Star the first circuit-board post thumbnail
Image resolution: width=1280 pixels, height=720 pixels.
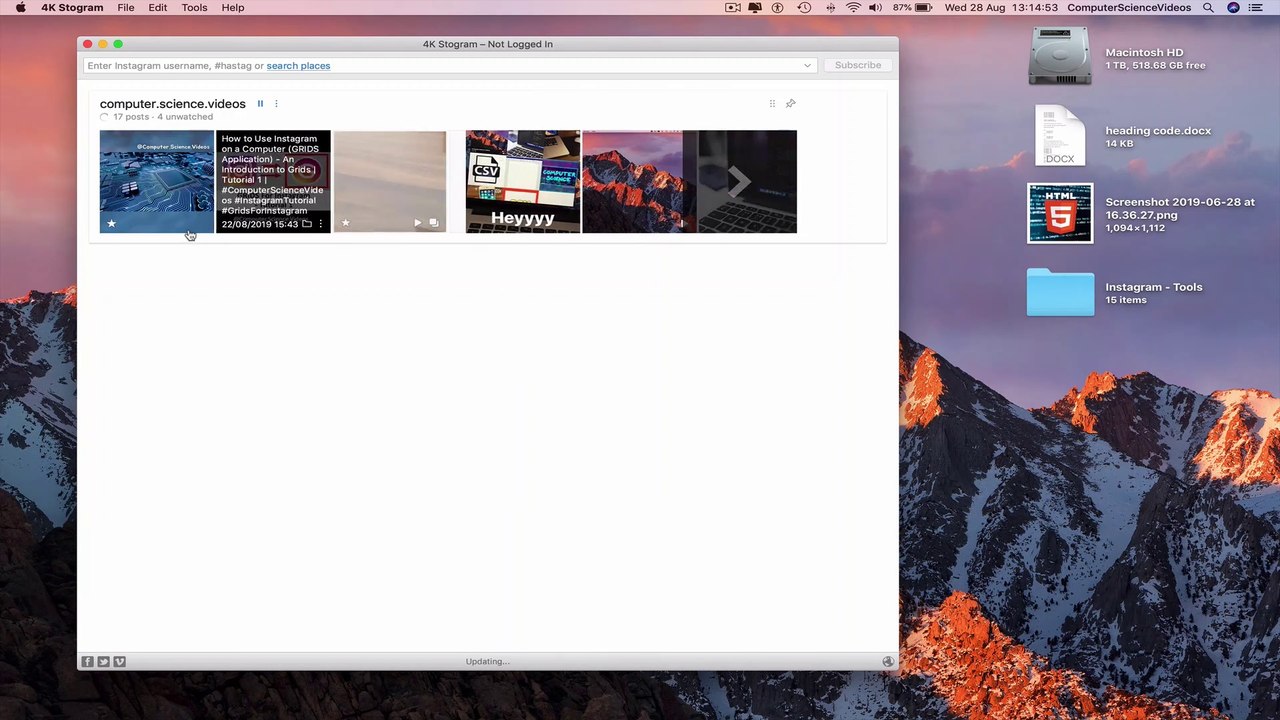tap(111, 223)
